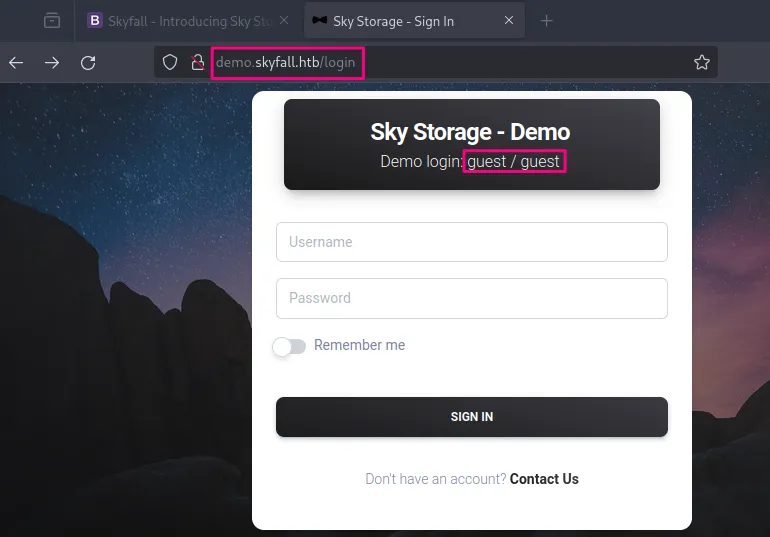Reload the current page
The width and height of the screenshot is (770, 537).
(88, 62)
